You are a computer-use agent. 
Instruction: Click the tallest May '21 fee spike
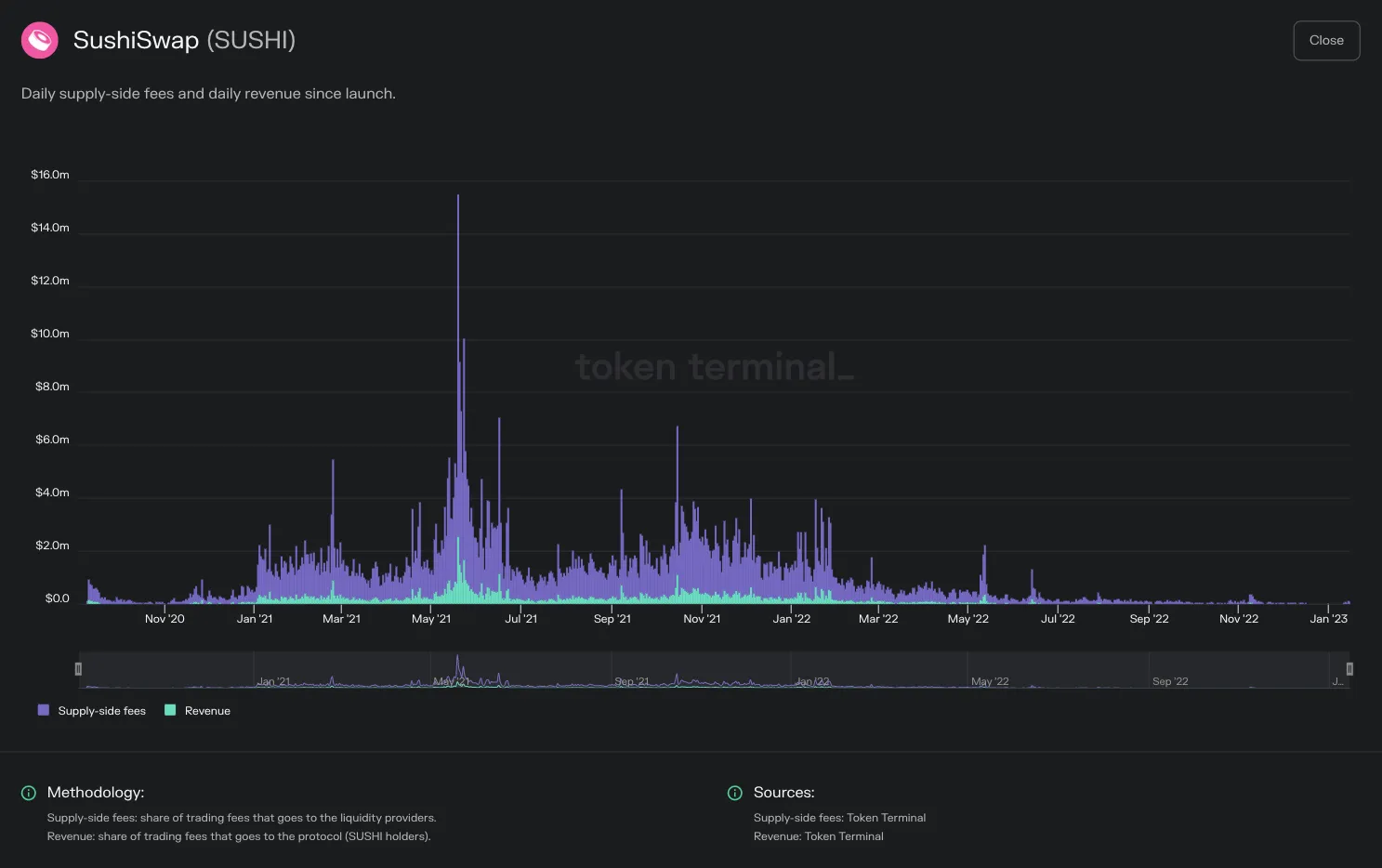457,398
